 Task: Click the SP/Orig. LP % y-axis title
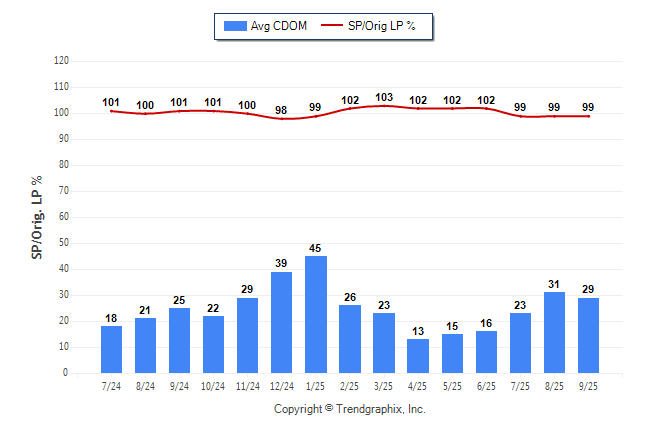tap(37, 216)
